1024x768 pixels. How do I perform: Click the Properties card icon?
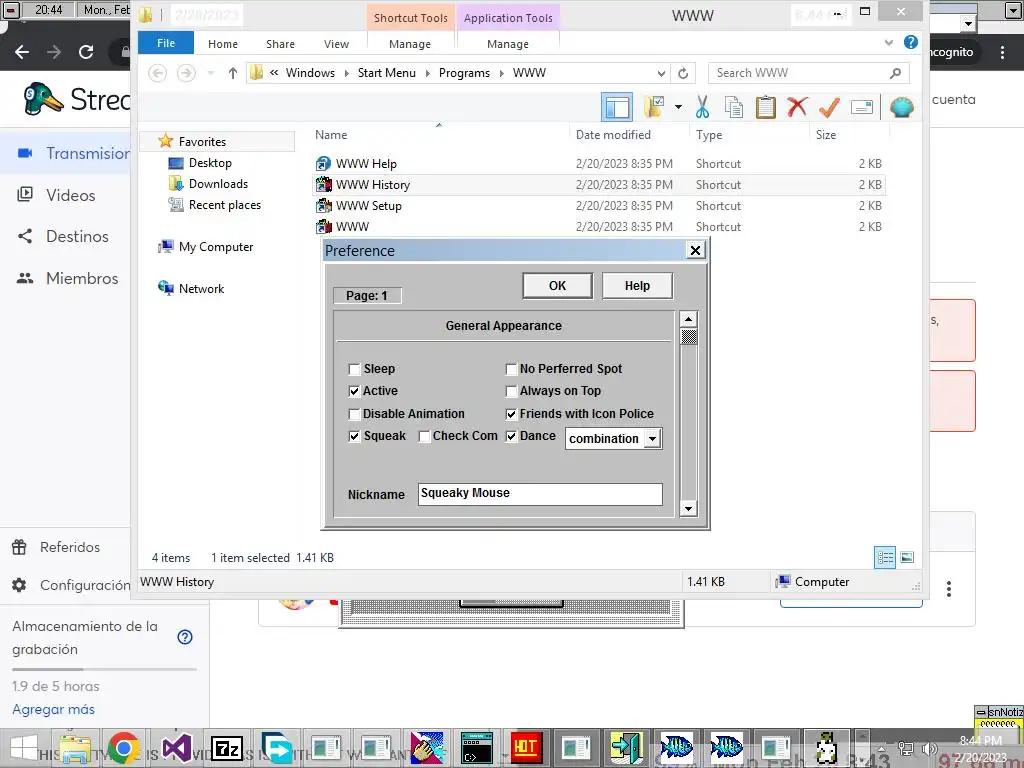[862, 107]
